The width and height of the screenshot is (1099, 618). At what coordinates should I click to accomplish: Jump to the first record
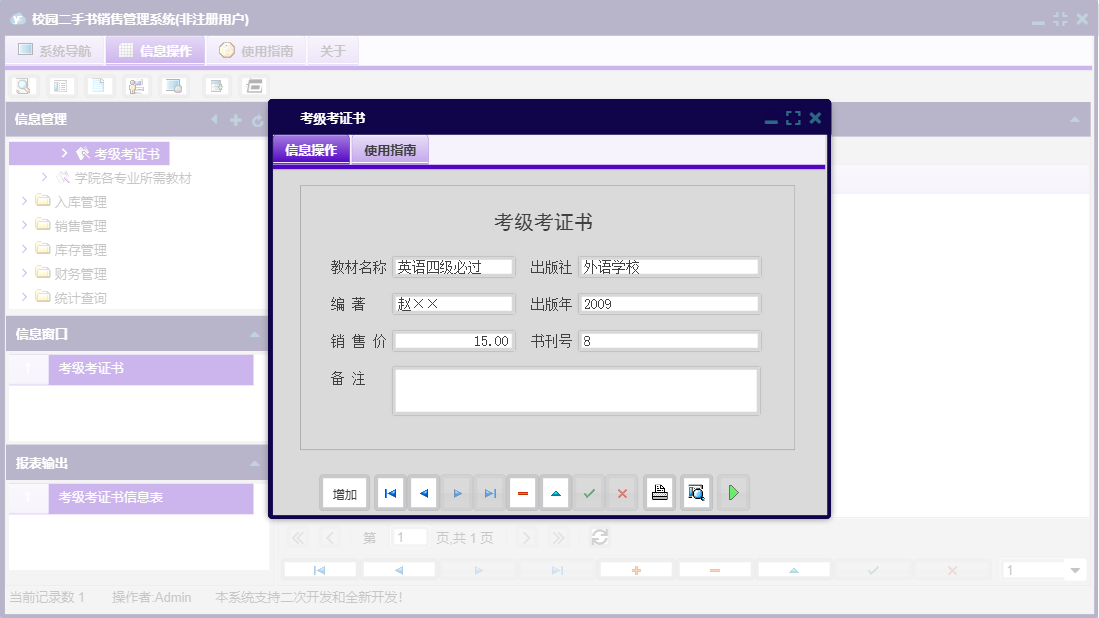(x=390, y=492)
